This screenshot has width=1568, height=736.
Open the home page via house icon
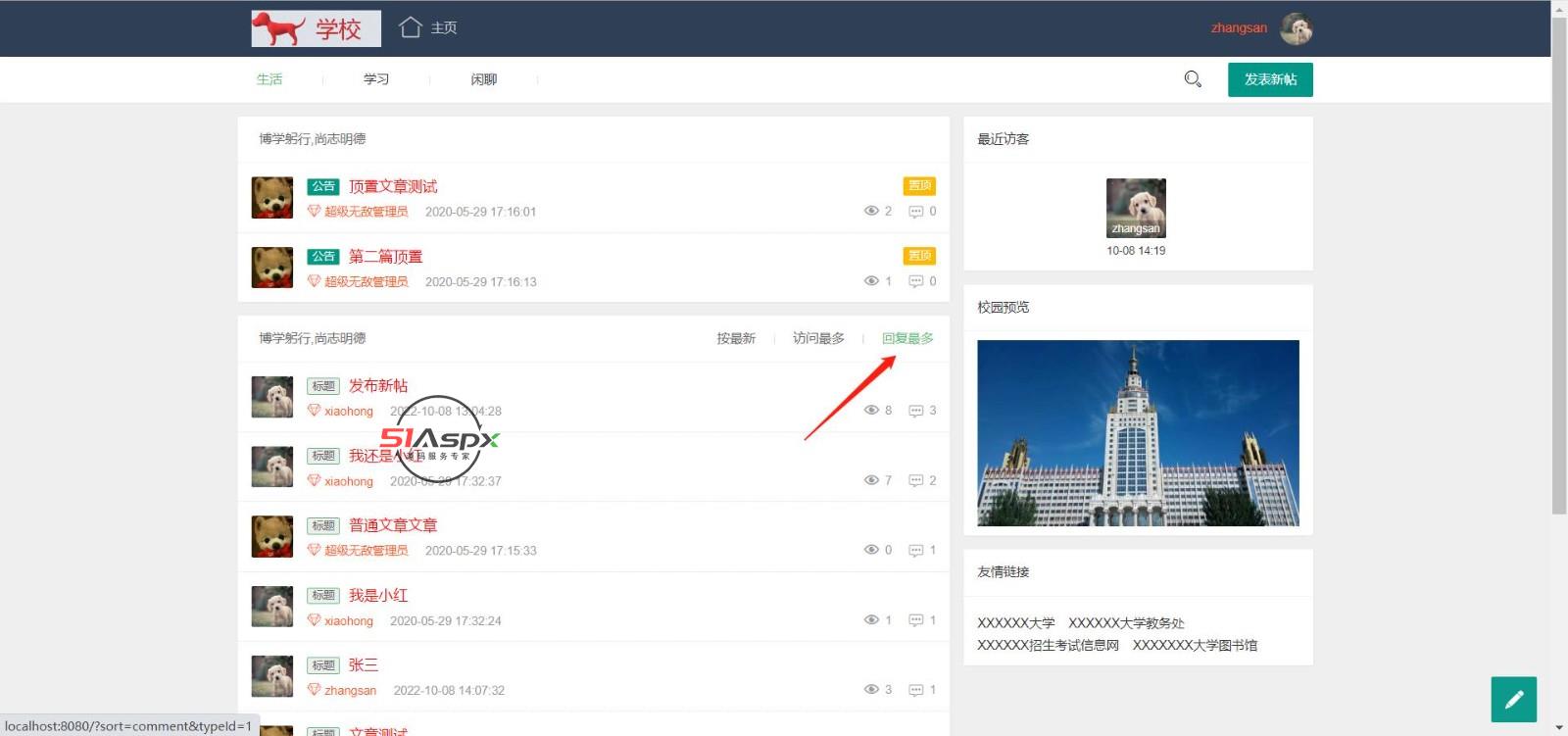pos(411,27)
